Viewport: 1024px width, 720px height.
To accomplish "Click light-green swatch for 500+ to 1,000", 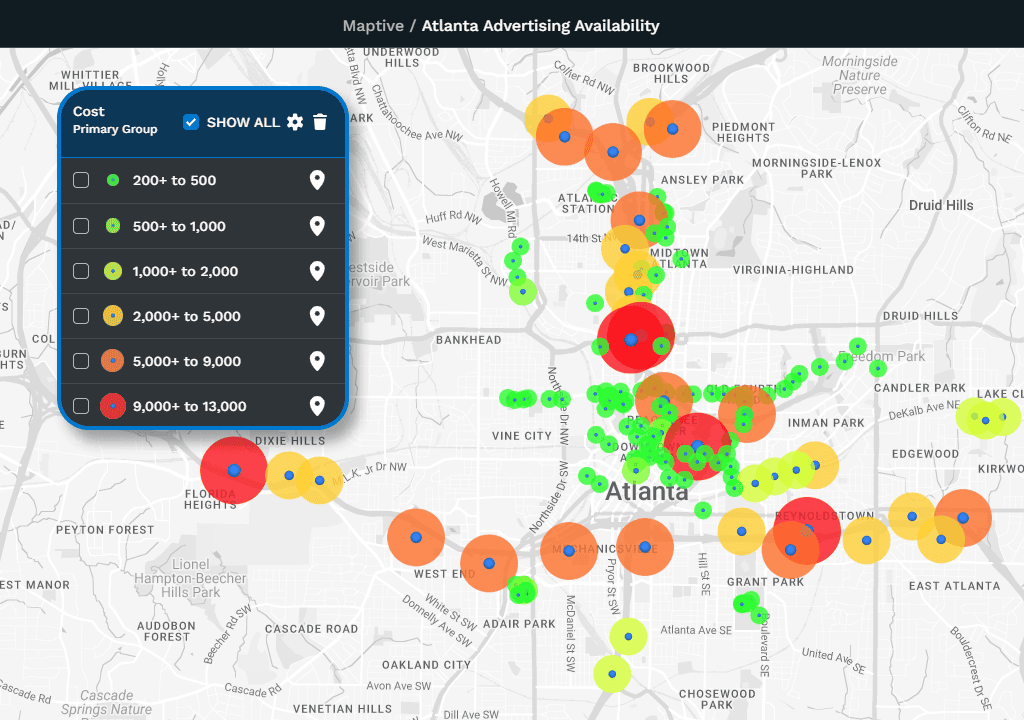I will pos(113,226).
